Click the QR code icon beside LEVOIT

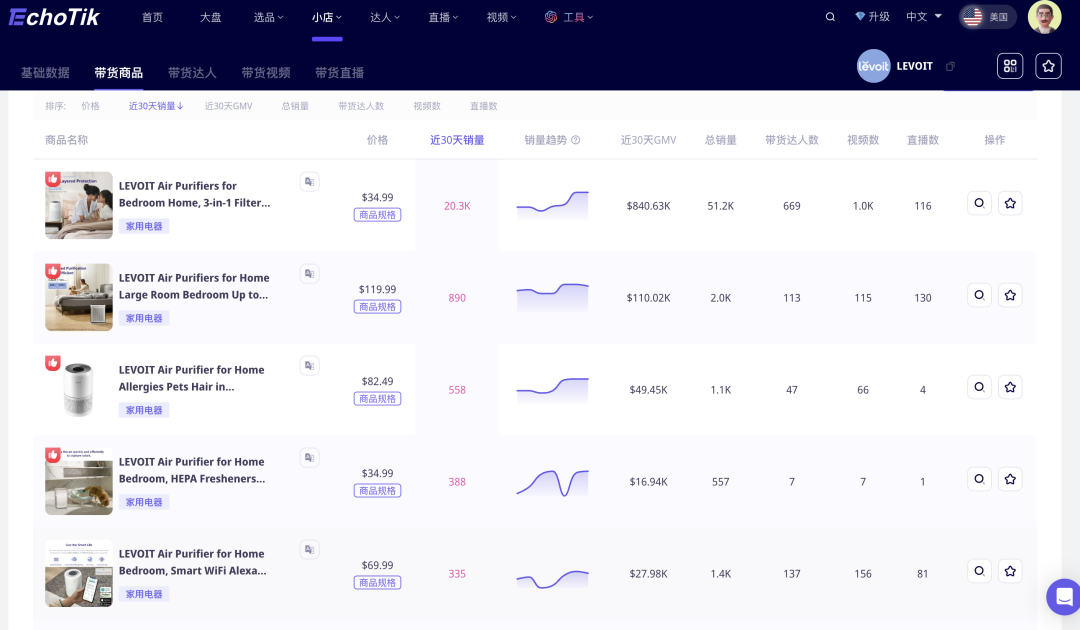pos(1010,66)
